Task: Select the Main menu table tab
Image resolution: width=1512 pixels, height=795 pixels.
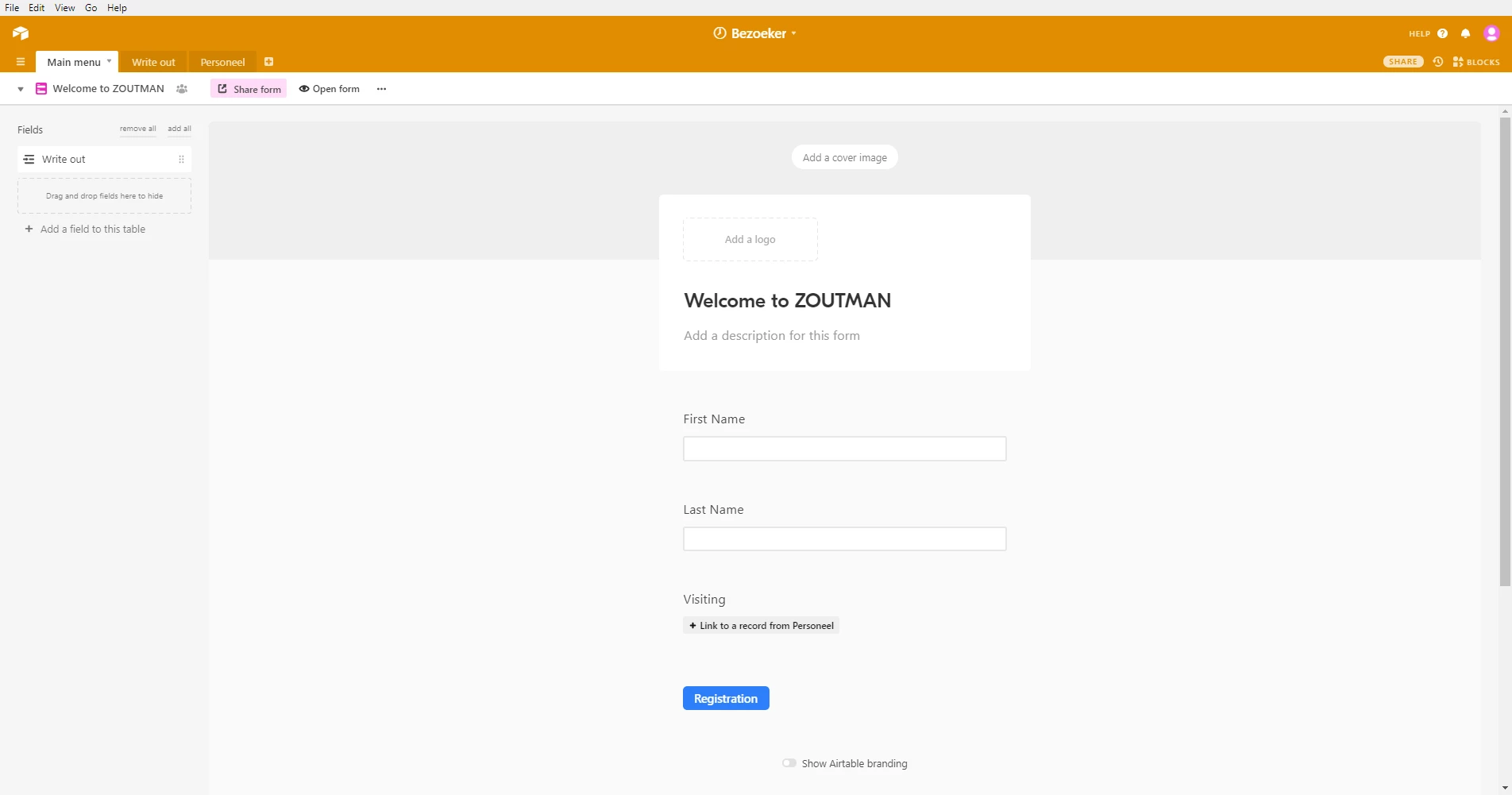Action: pyautogui.click(x=74, y=62)
